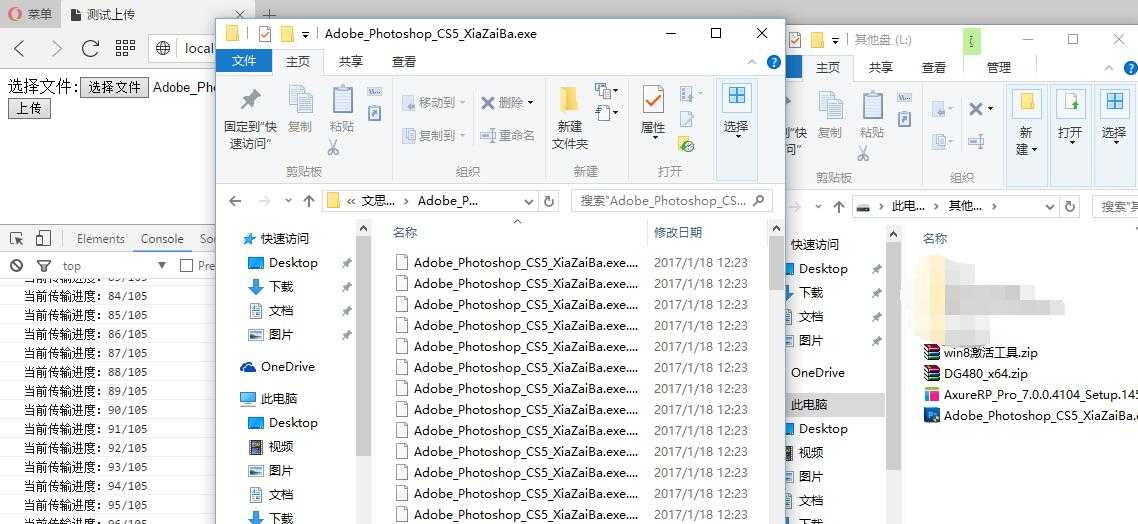The image size is (1138, 524).
Task: Click the Opera browser forward arrow
Action: 56,49
